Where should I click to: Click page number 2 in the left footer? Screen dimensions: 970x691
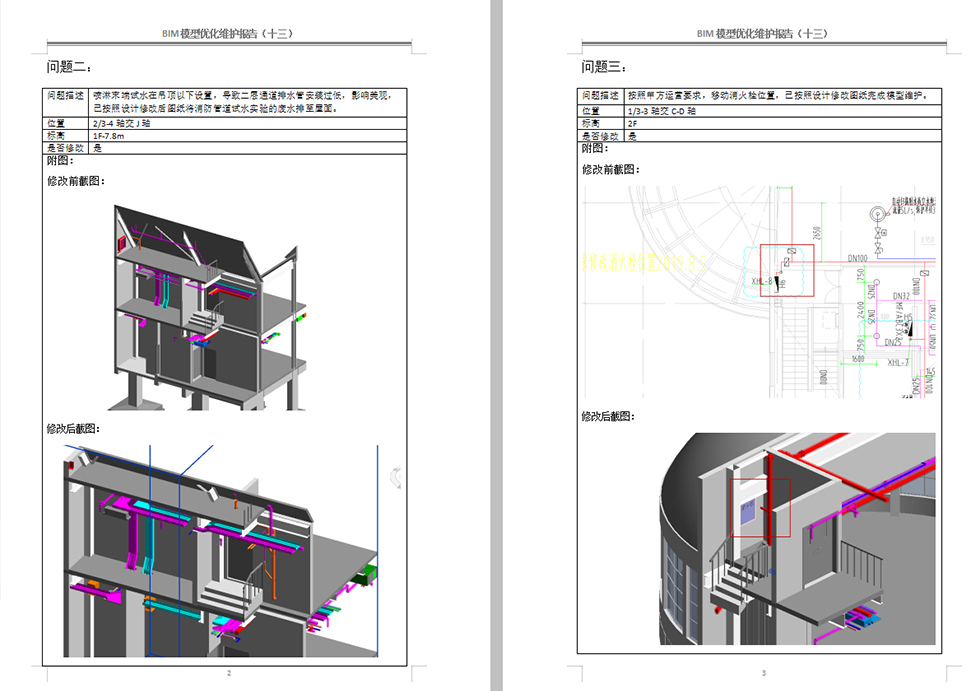pyautogui.click(x=229, y=673)
